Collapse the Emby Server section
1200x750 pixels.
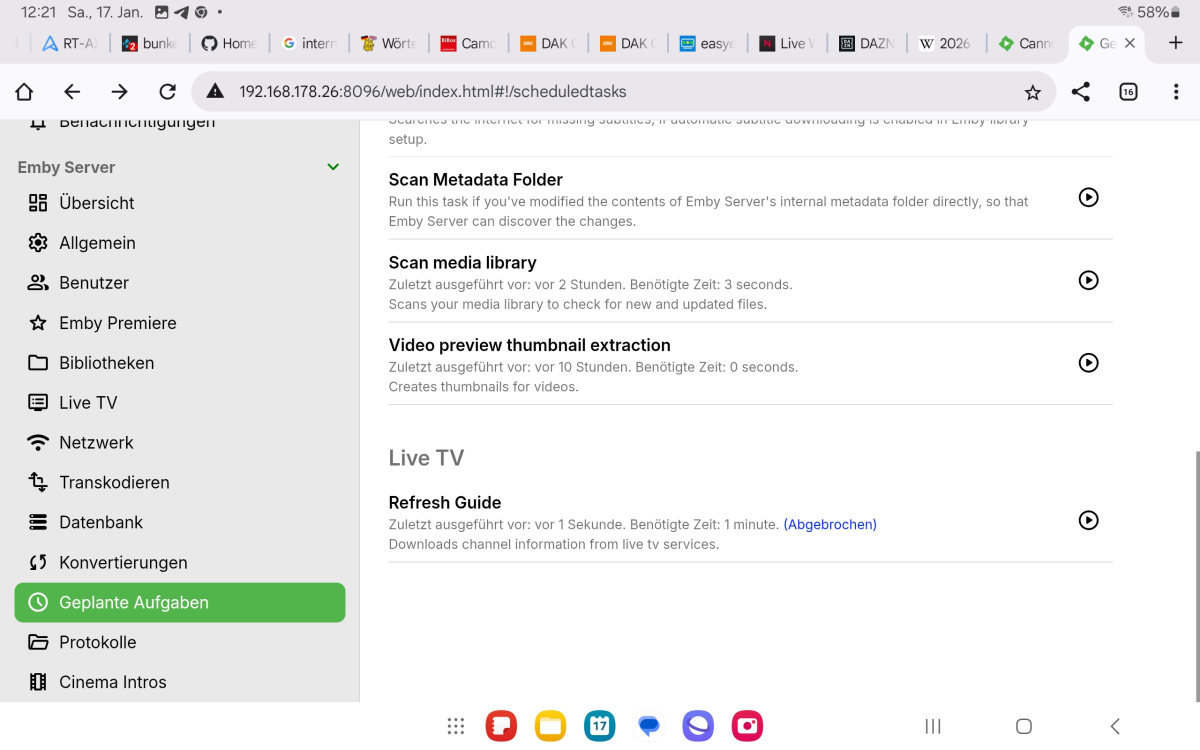(333, 167)
